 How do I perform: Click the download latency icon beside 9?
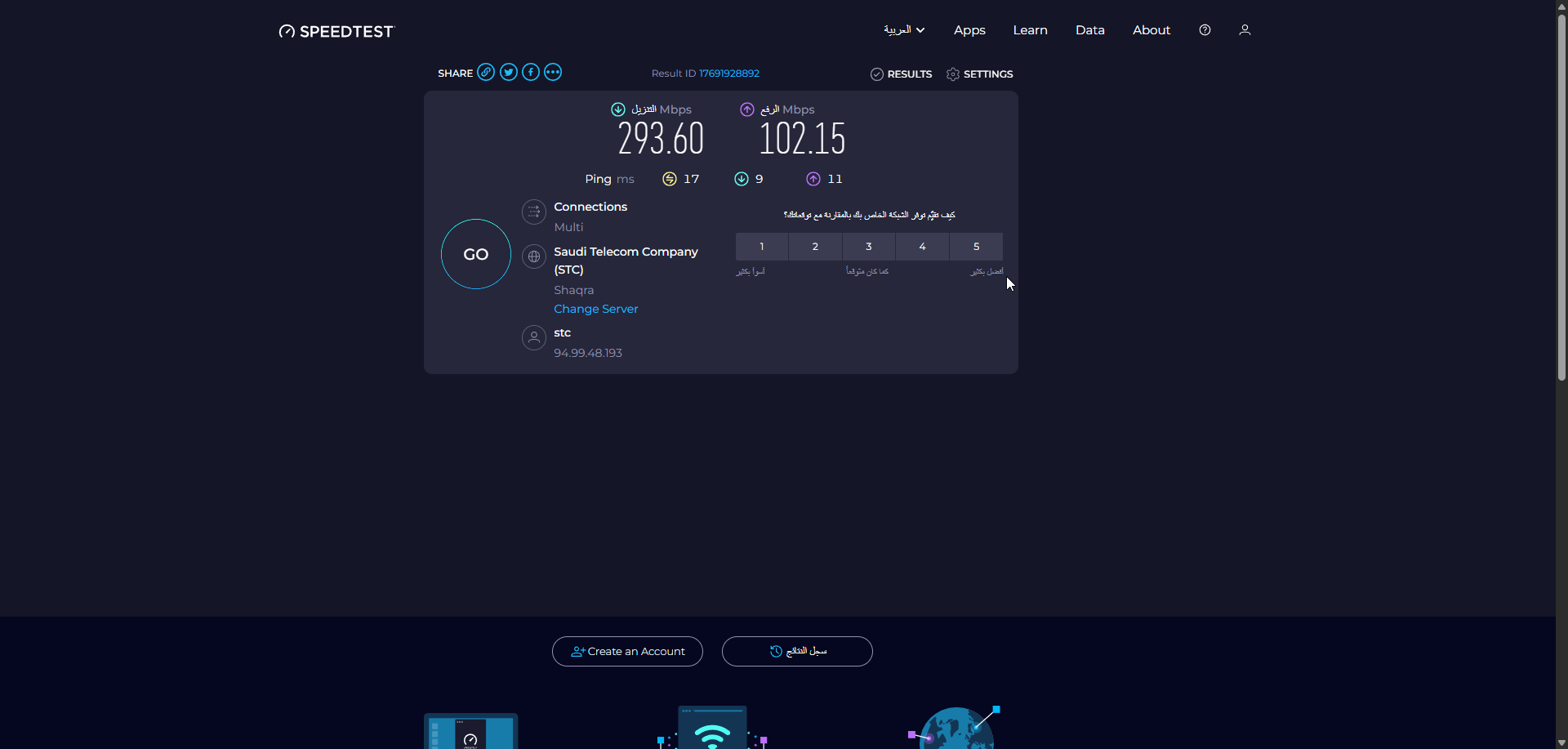[742, 179]
